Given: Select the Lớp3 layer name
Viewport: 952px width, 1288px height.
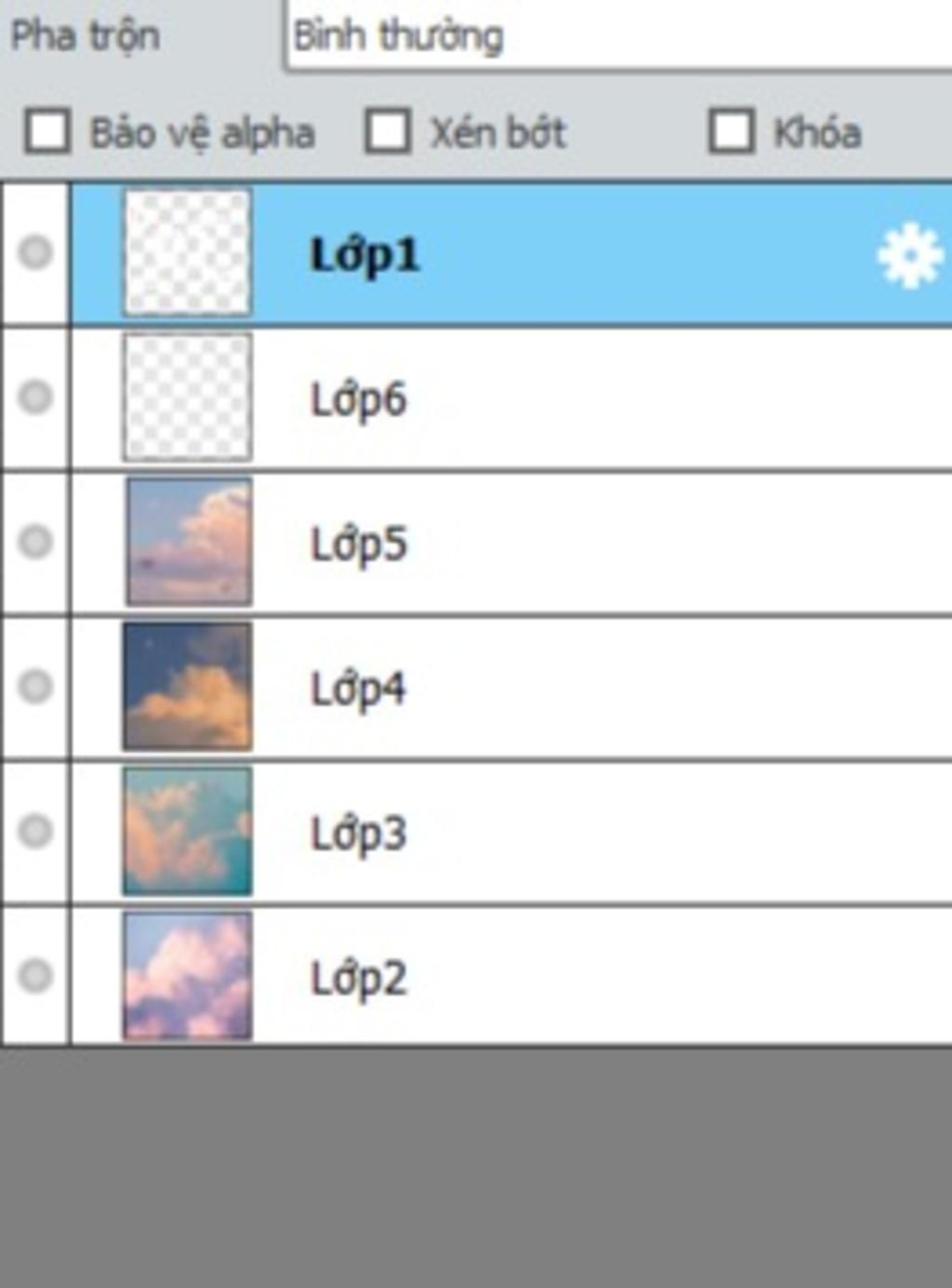Looking at the screenshot, I should (359, 834).
